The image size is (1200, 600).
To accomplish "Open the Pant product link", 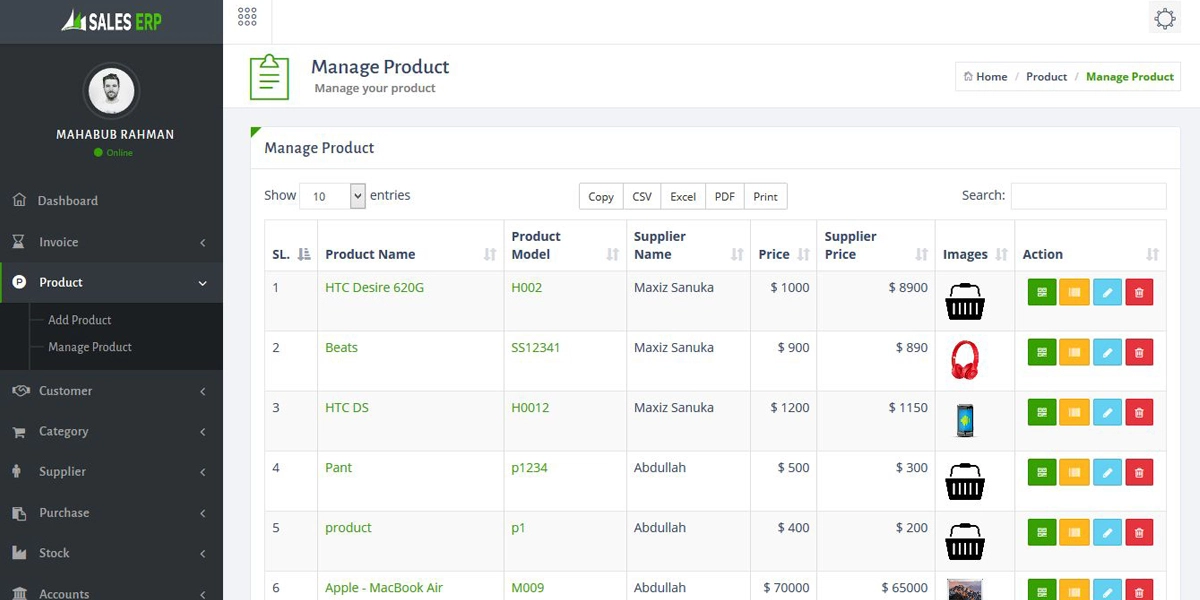I will point(339,468).
